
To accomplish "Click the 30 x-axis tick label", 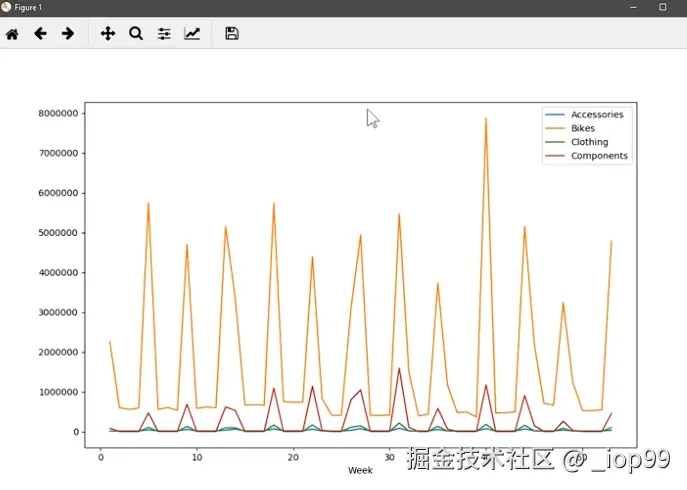I will pos(390,458).
